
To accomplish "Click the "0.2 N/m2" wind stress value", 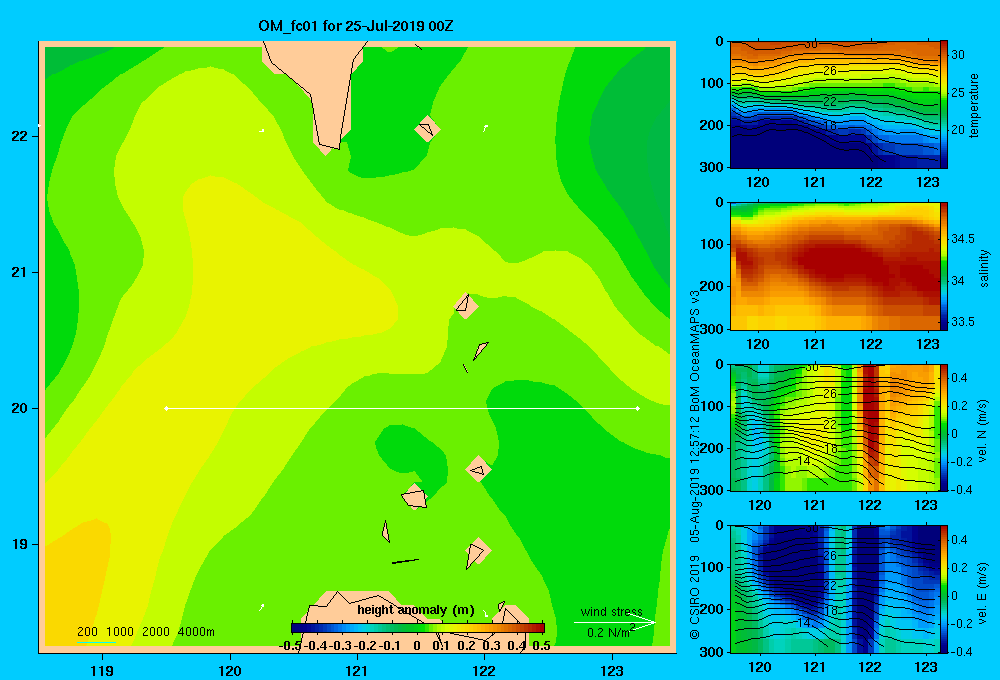I will (x=610, y=632).
